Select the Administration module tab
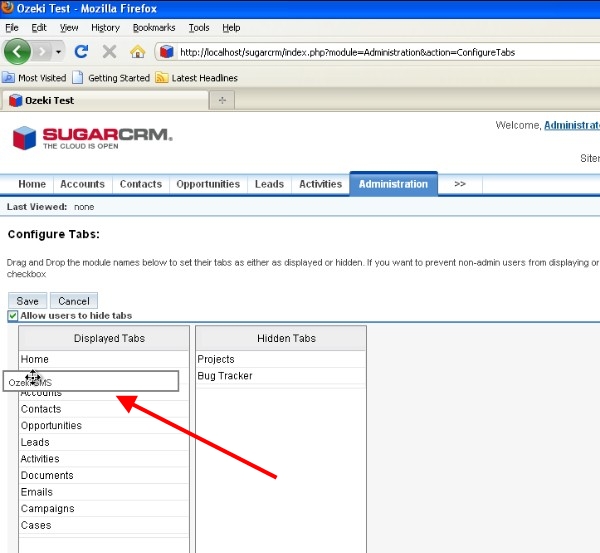The width and height of the screenshot is (600, 553). (x=393, y=184)
